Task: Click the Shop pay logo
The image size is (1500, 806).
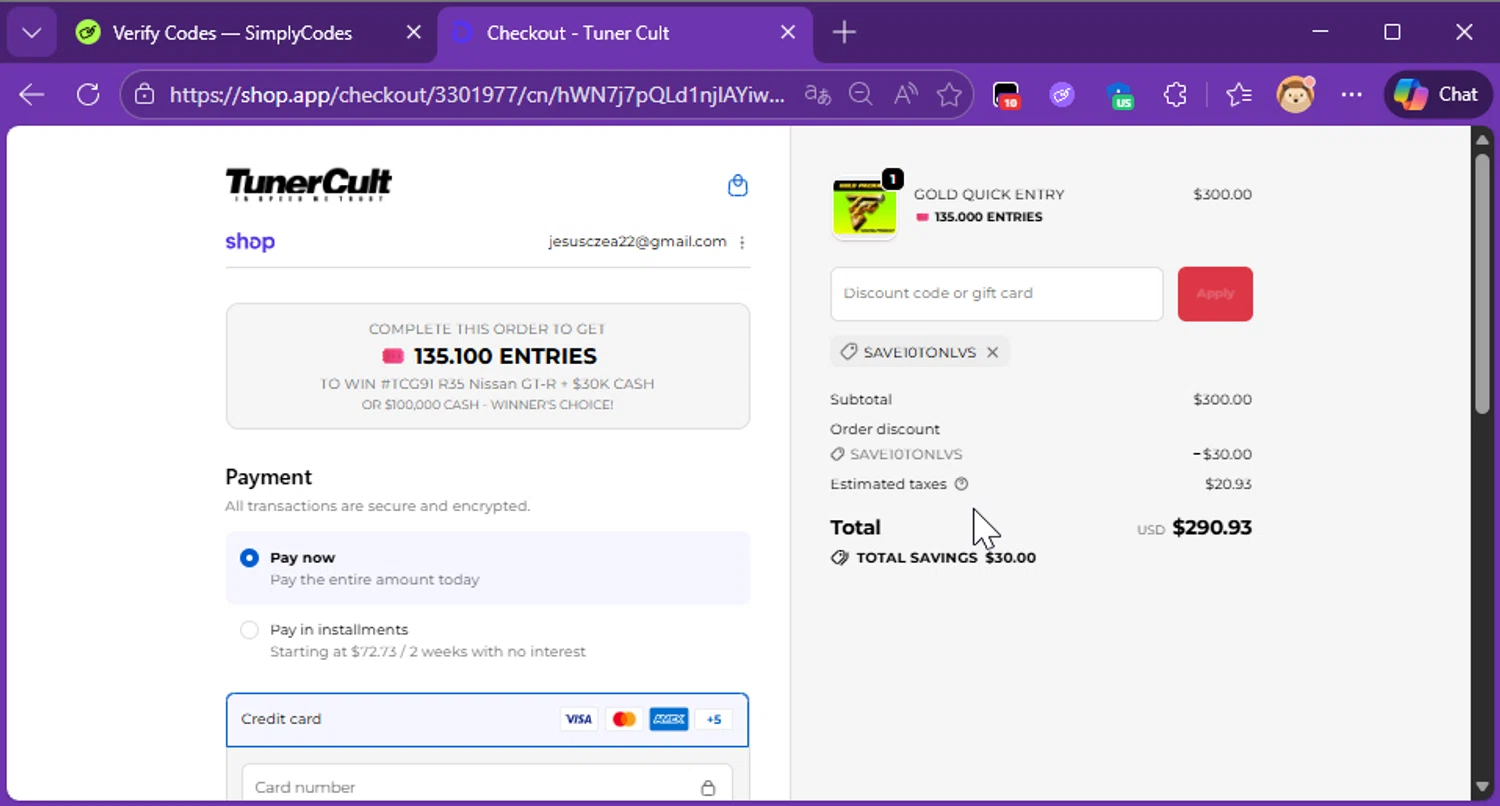Action: click(250, 241)
